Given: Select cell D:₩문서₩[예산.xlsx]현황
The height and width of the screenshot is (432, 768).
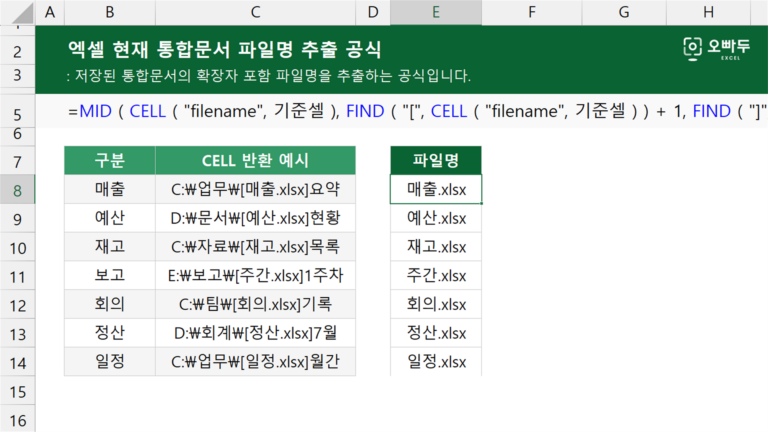Looking at the screenshot, I should (255, 218).
